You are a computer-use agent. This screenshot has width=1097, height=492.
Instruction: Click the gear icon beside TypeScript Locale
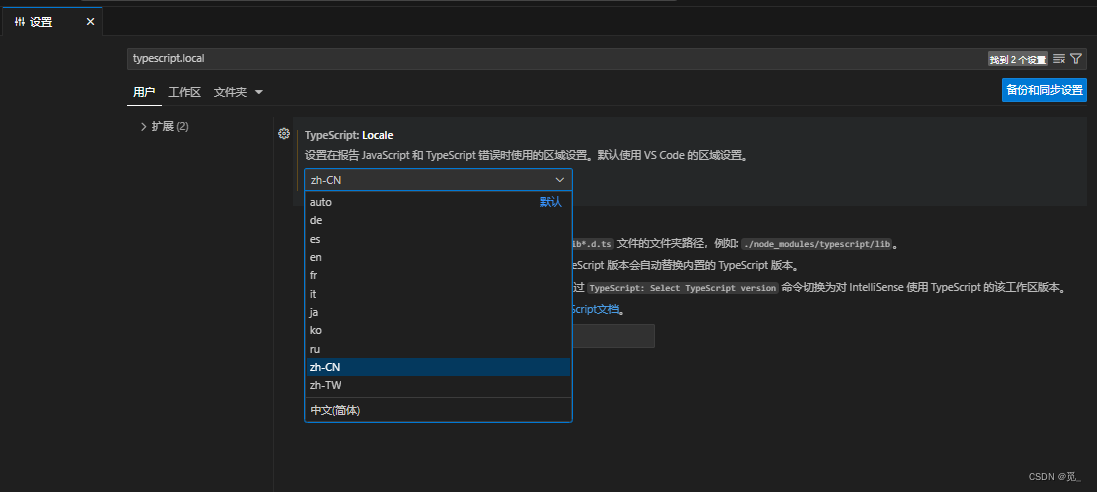(284, 134)
